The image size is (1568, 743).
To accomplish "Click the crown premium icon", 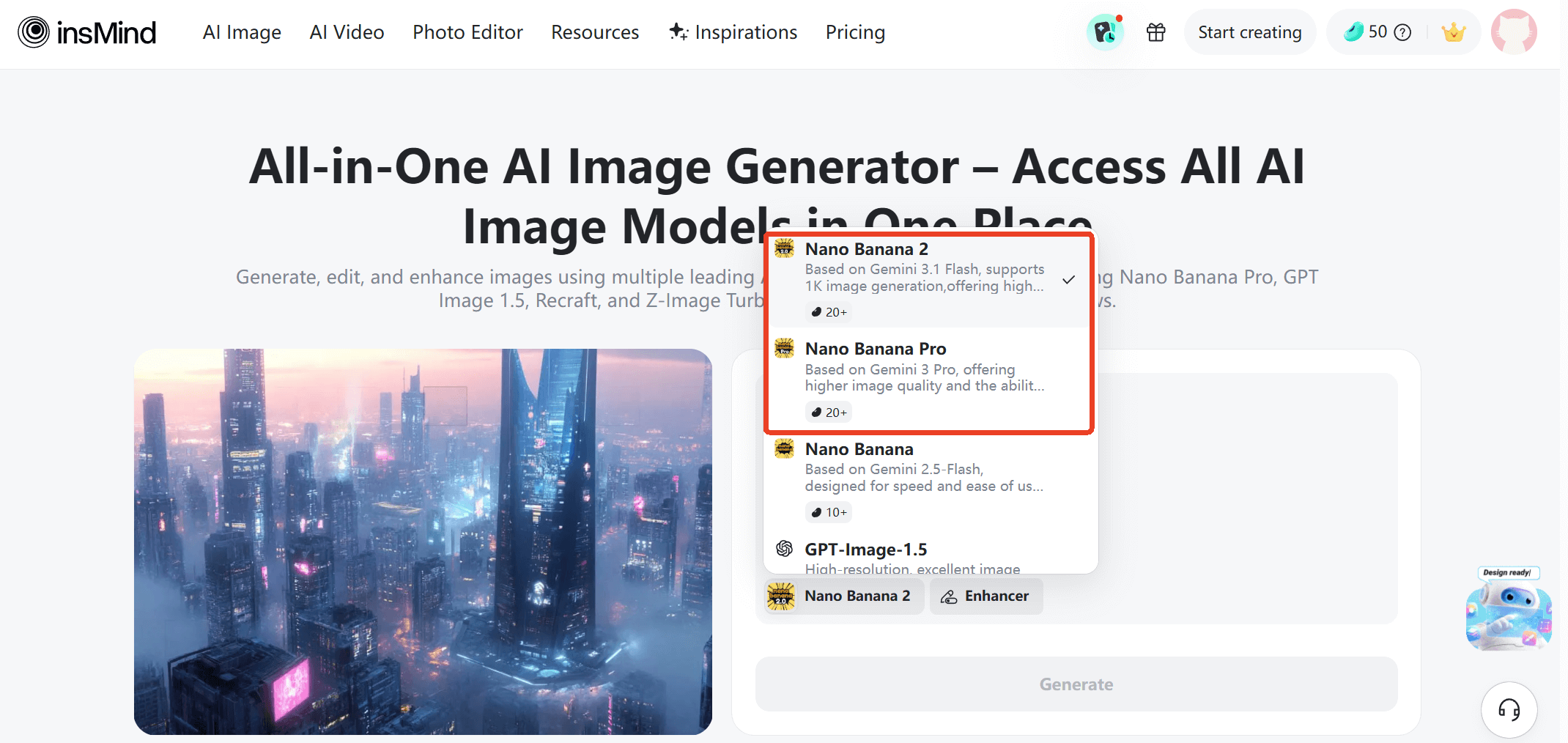I will coord(1454,32).
